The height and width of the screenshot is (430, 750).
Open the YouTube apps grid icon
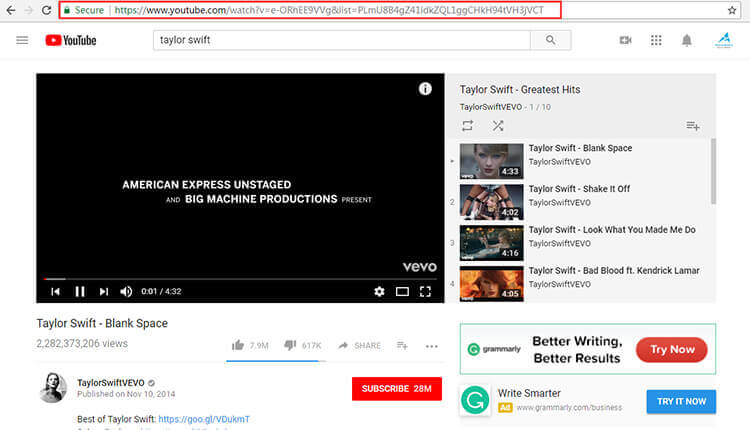[656, 40]
